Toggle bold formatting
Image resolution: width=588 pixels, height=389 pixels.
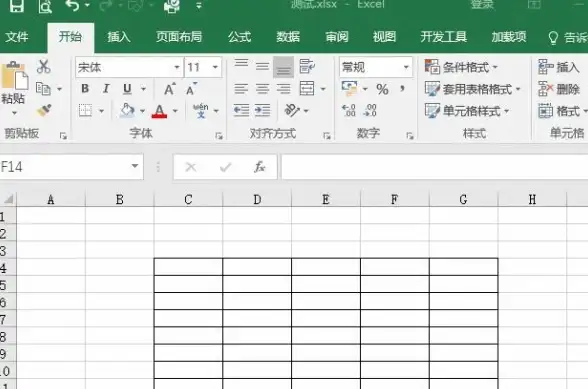pos(85,89)
